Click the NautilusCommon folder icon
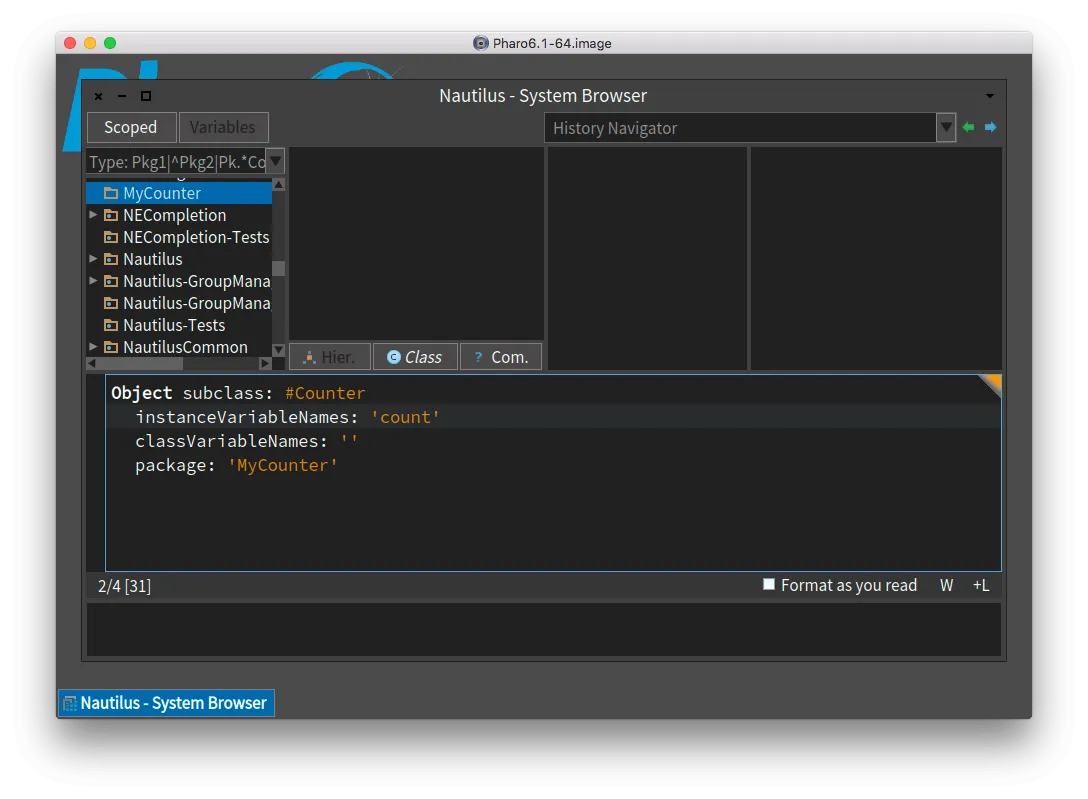This screenshot has width=1088, height=799. [x=111, y=347]
